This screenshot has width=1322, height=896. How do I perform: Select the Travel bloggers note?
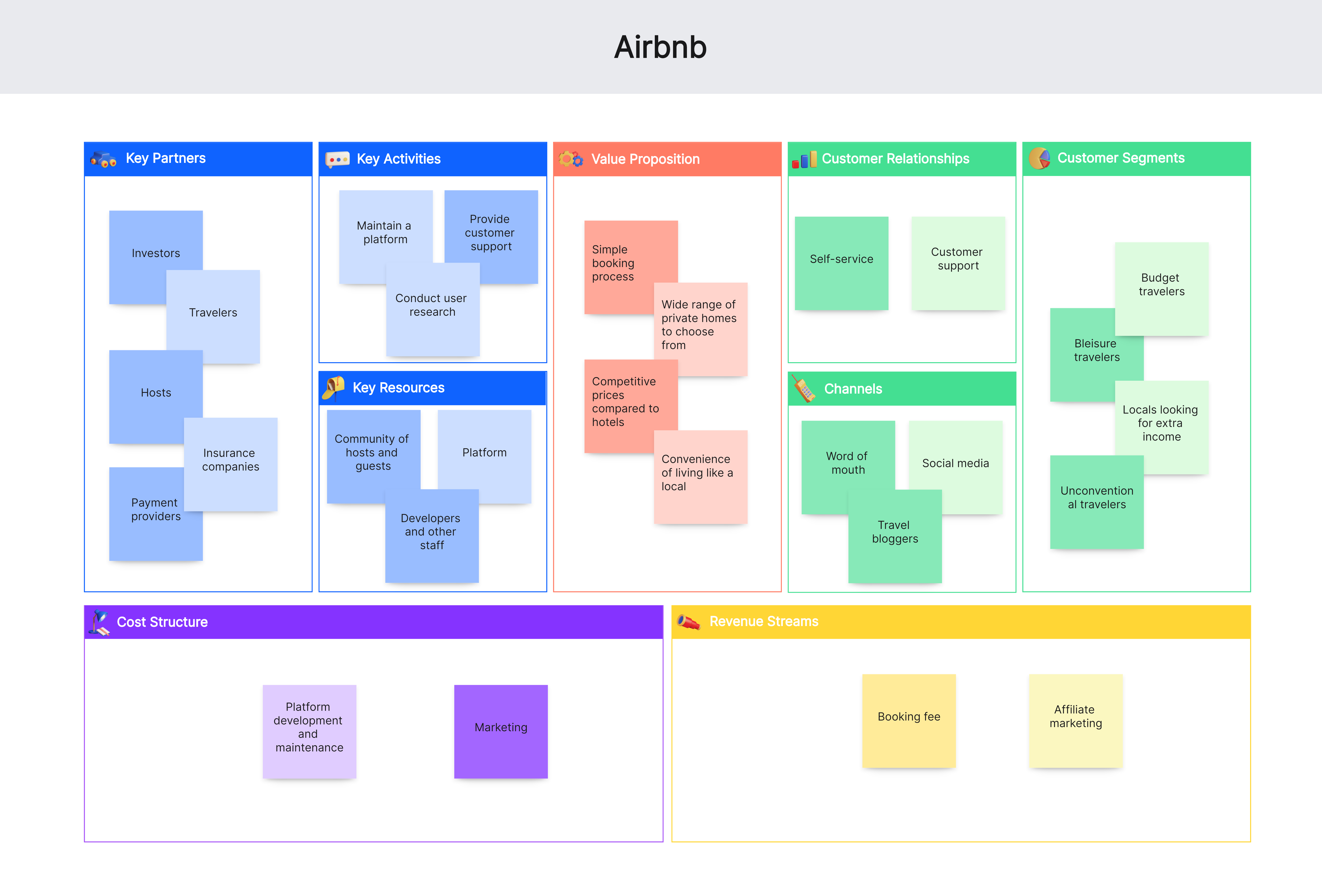895,536
